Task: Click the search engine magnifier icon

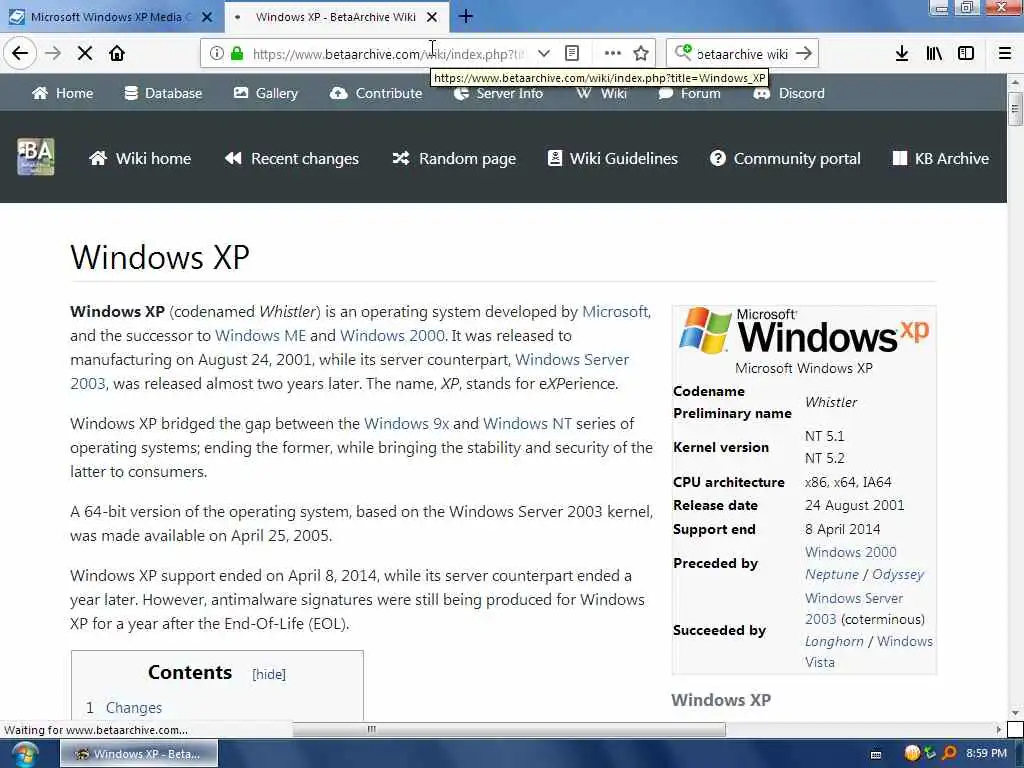Action: (683, 52)
